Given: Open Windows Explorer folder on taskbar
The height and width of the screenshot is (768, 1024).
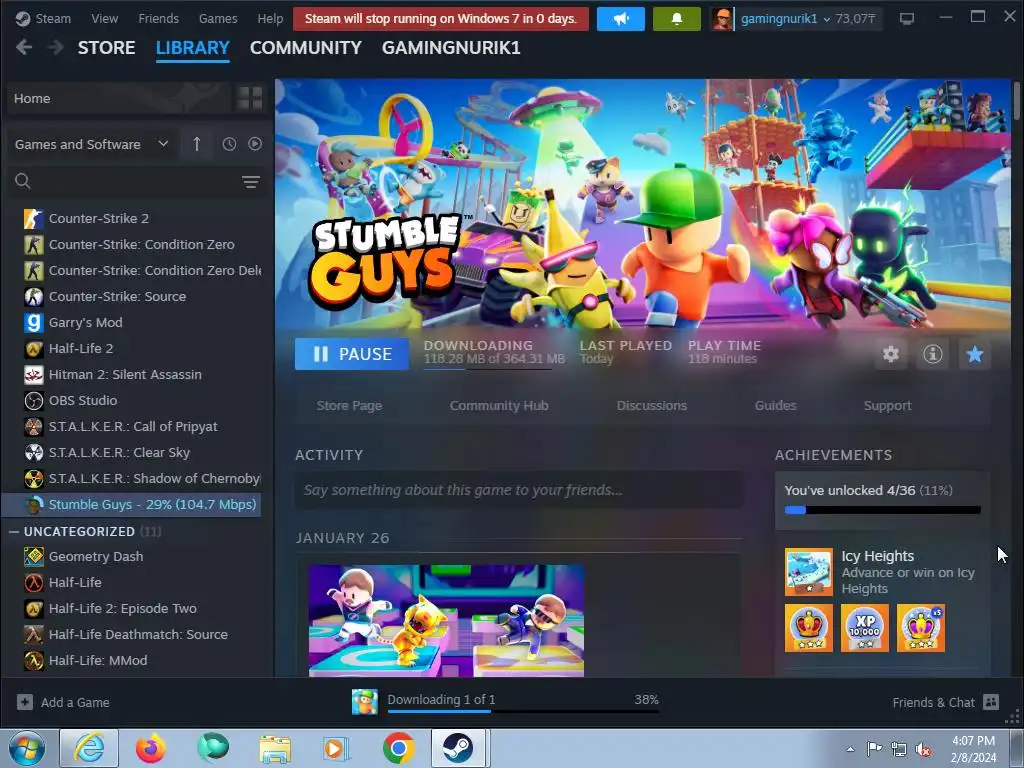Looking at the screenshot, I should pyautogui.click(x=275, y=748).
